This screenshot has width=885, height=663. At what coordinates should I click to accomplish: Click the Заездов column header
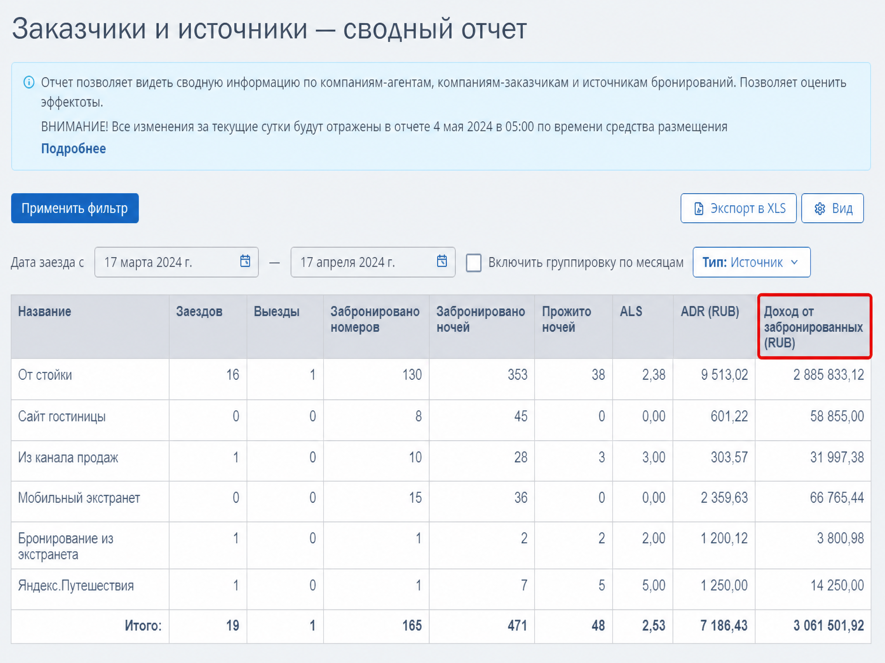click(x=199, y=311)
